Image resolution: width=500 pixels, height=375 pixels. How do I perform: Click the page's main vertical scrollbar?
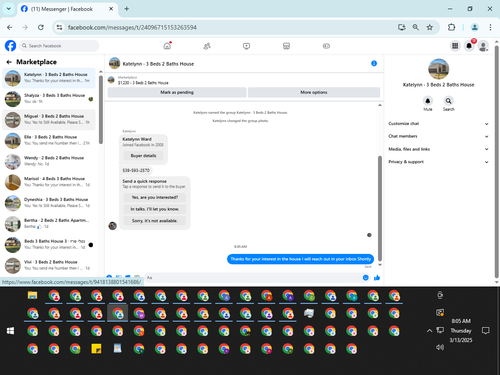point(496,162)
